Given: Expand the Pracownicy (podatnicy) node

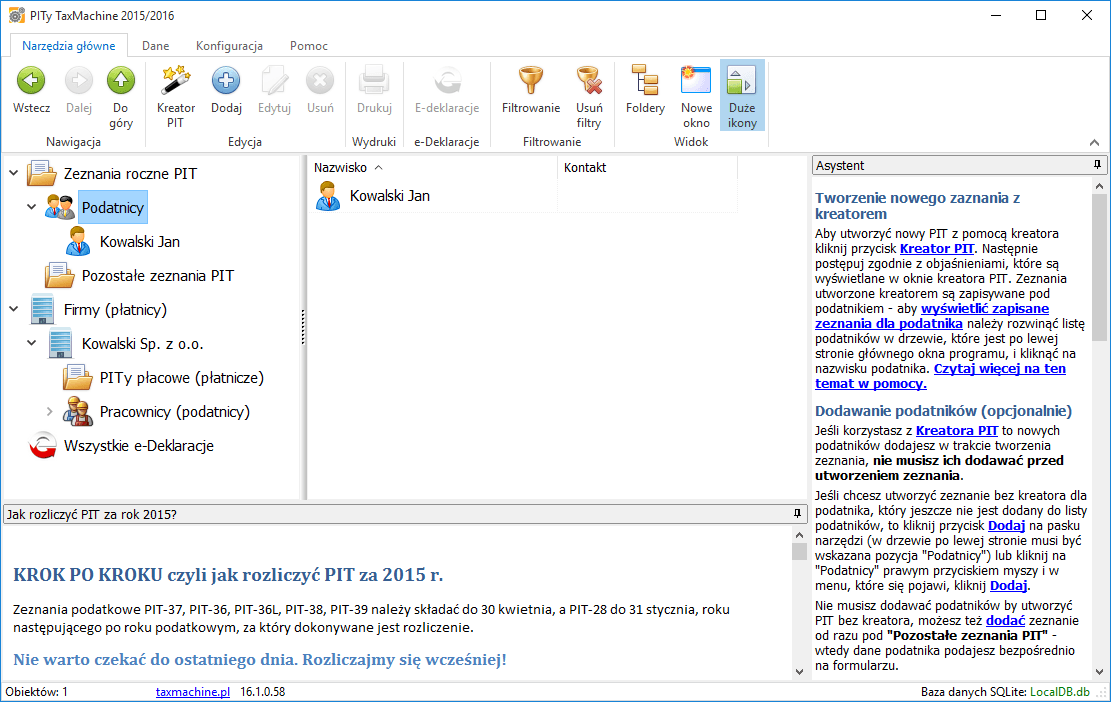Looking at the screenshot, I should (50, 412).
